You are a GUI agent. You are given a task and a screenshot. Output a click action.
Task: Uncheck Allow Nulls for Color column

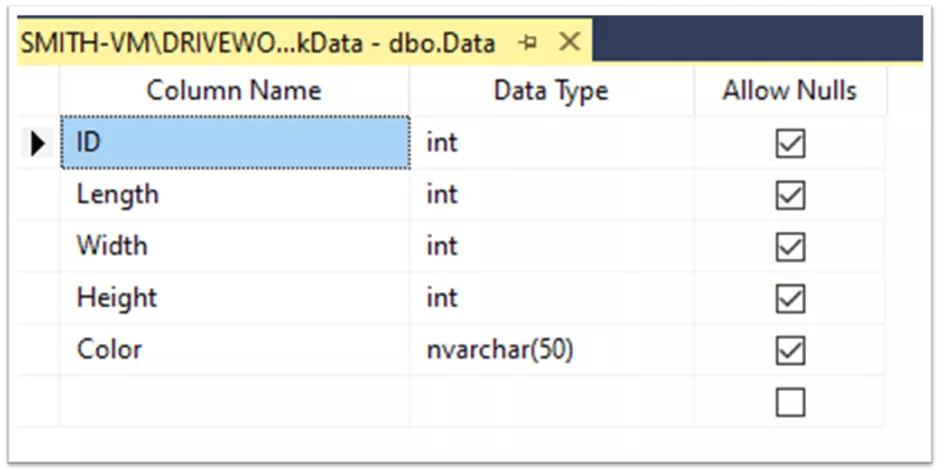point(790,351)
